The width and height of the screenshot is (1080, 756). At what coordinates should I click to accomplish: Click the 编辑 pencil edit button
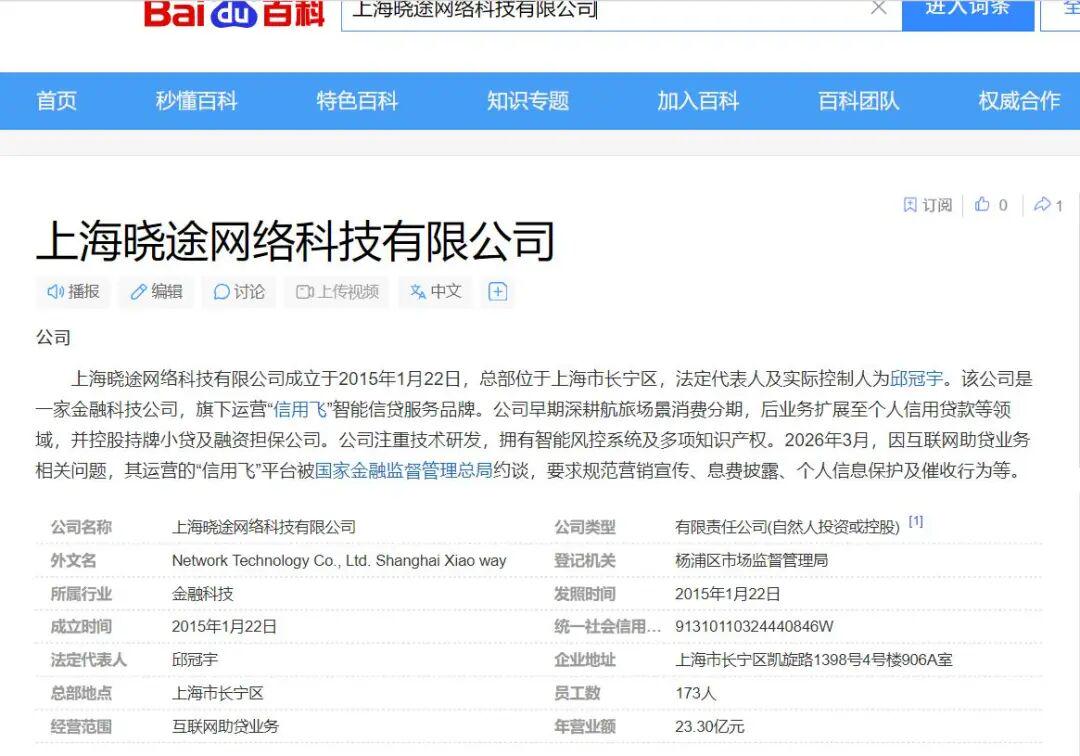pyautogui.click(x=156, y=292)
